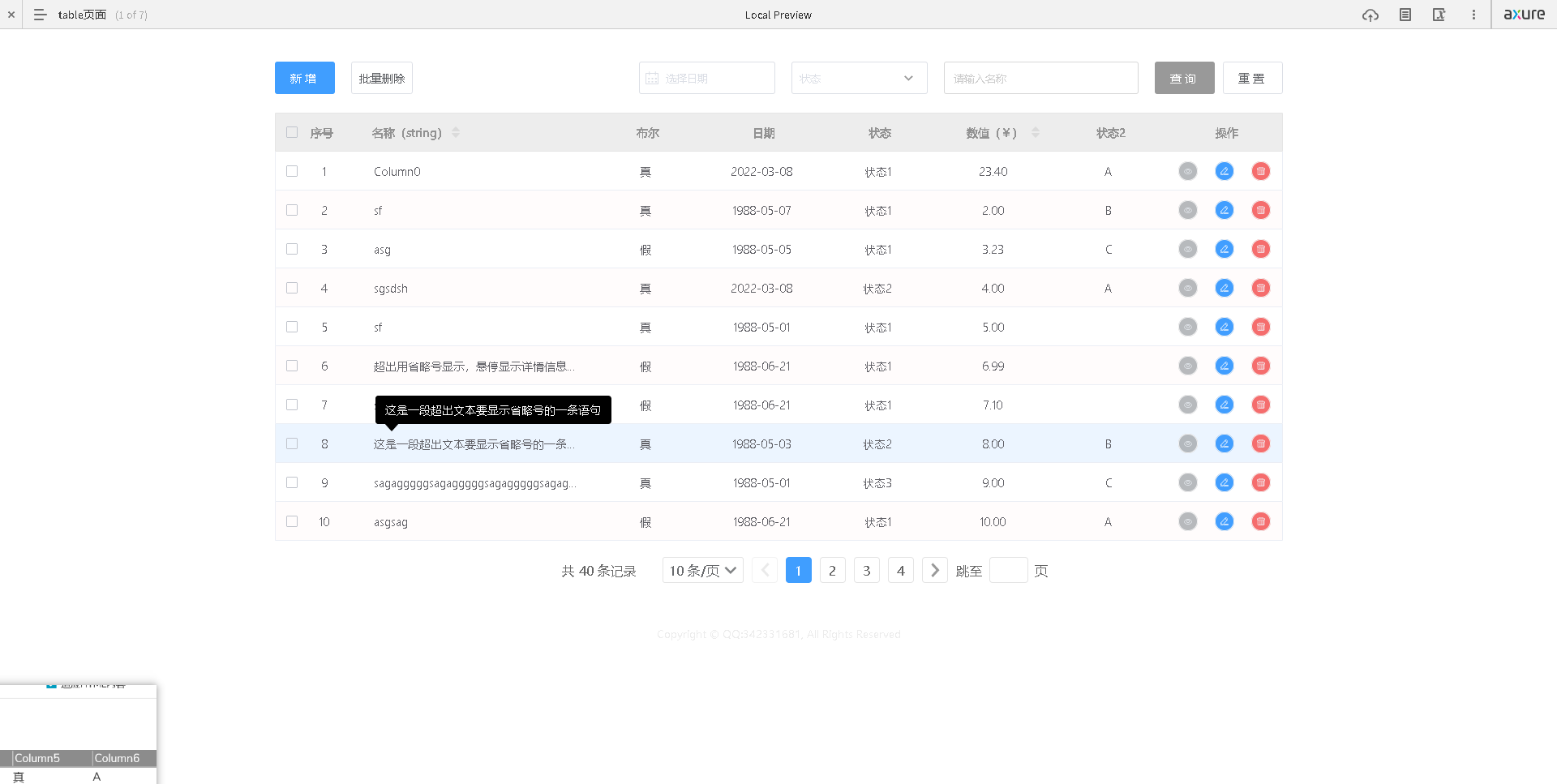Delete row 5 entry
The image size is (1557, 784).
pos(1261,327)
